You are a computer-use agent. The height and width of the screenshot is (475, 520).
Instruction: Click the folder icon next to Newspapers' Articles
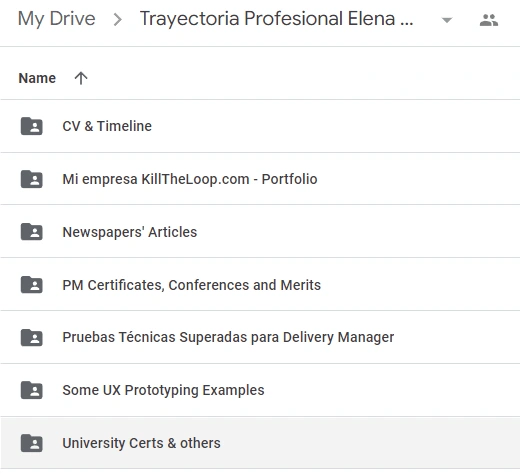pos(32,232)
